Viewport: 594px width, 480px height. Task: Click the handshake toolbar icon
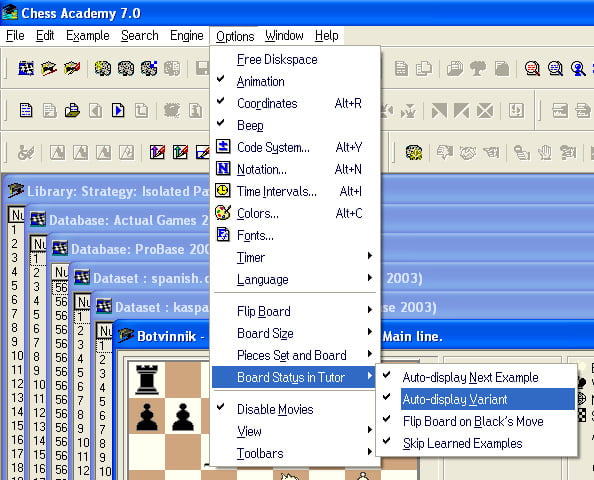coord(468,152)
